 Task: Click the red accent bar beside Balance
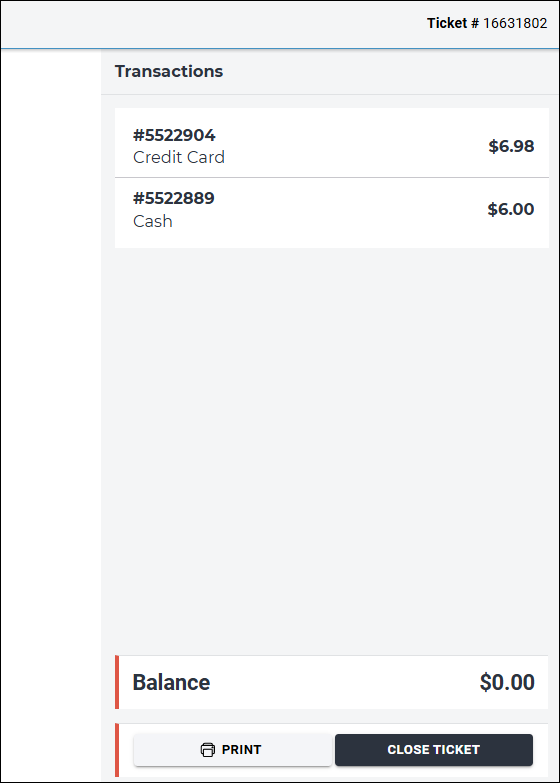pyautogui.click(x=117, y=682)
